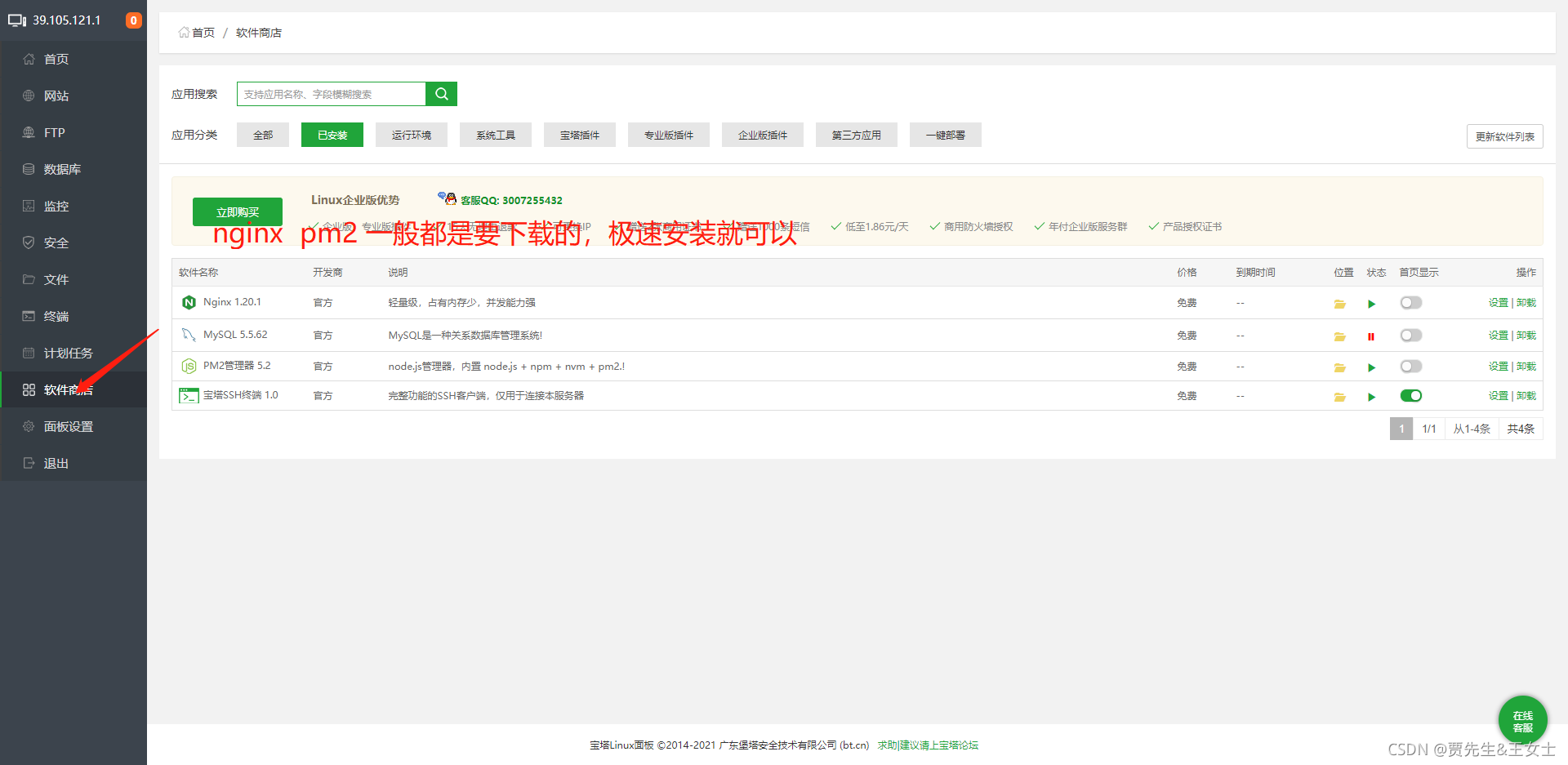Go to 首页 in the sidebar
This screenshot has height=765, width=1568.
(x=73, y=59)
